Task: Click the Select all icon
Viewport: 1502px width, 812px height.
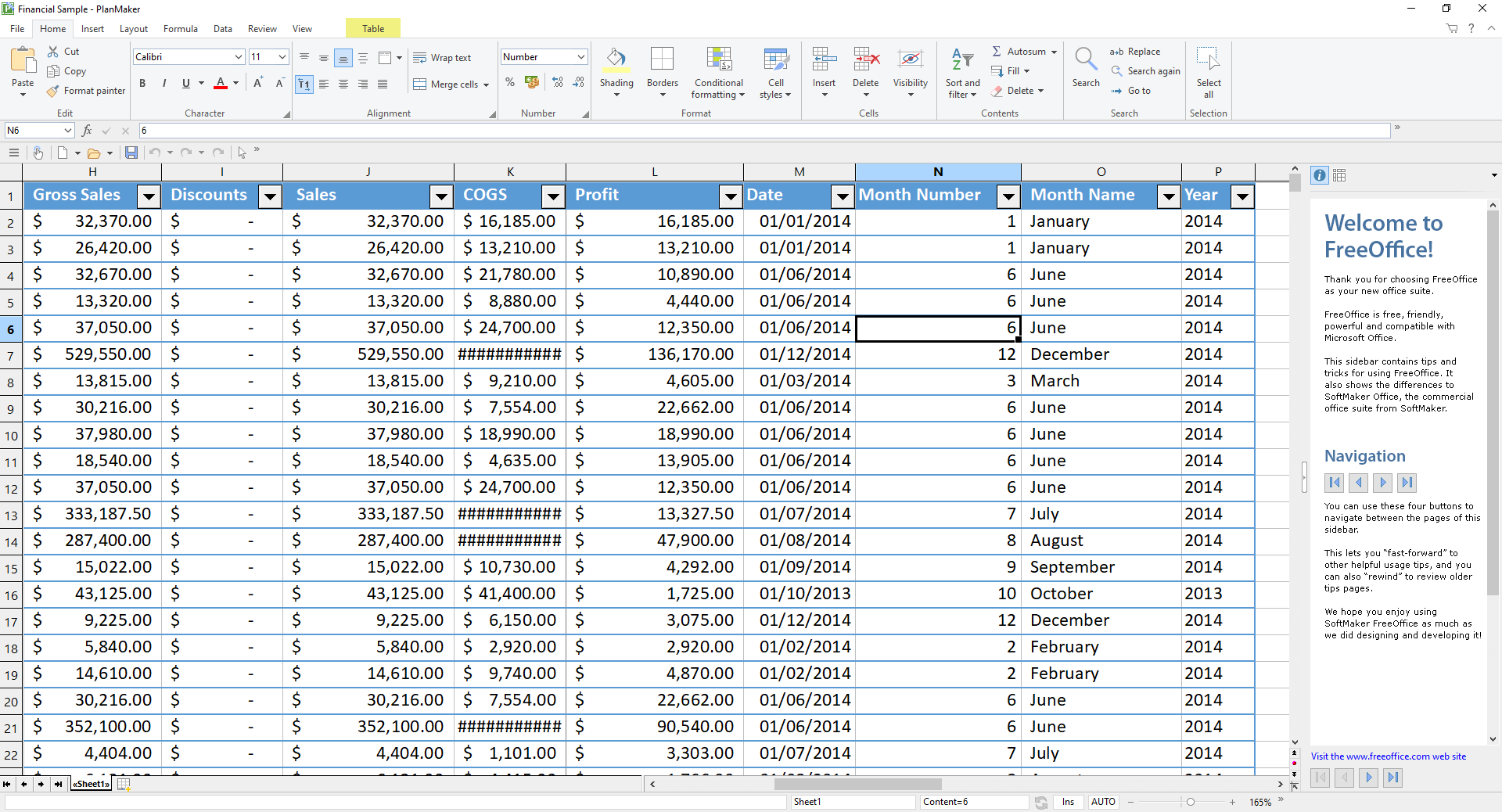Action: pyautogui.click(x=1208, y=59)
